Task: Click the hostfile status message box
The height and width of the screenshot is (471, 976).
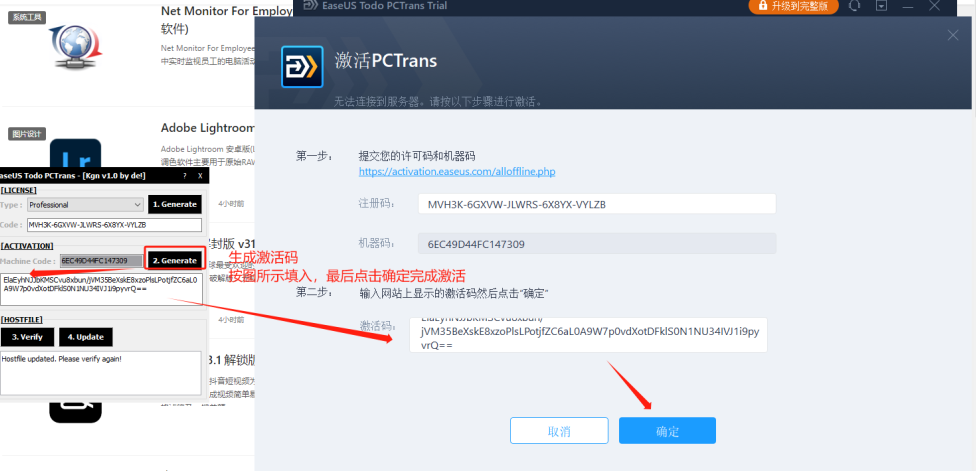Action: 101,373
